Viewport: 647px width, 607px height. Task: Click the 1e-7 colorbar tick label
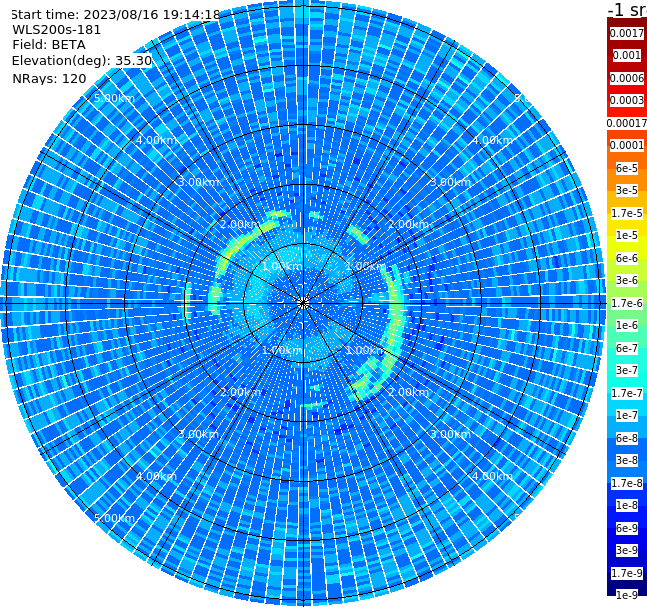click(627, 415)
